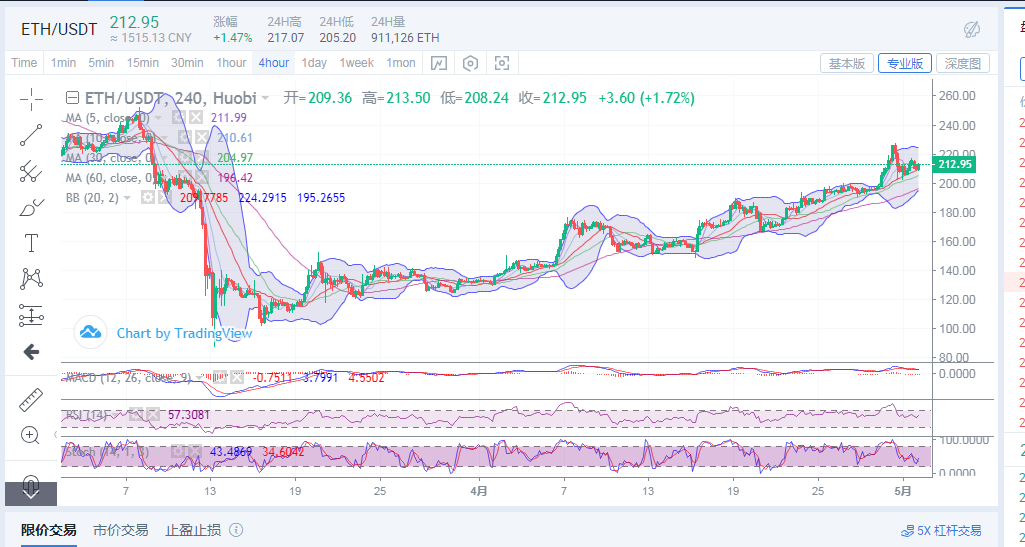
Task: Collapse the ETH/USDT legend with minus box
Action: point(71,98)
